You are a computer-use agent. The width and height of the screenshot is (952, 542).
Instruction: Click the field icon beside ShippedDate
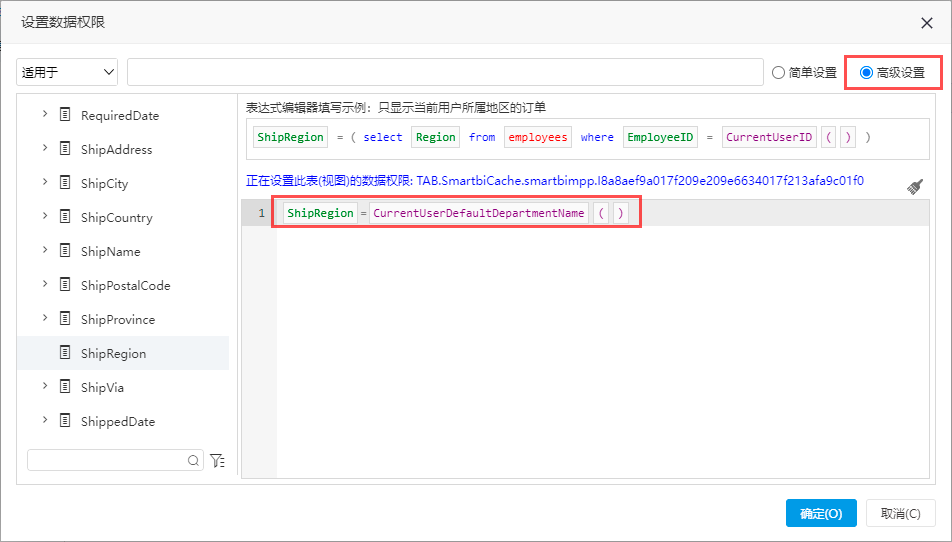pos(65,421)
